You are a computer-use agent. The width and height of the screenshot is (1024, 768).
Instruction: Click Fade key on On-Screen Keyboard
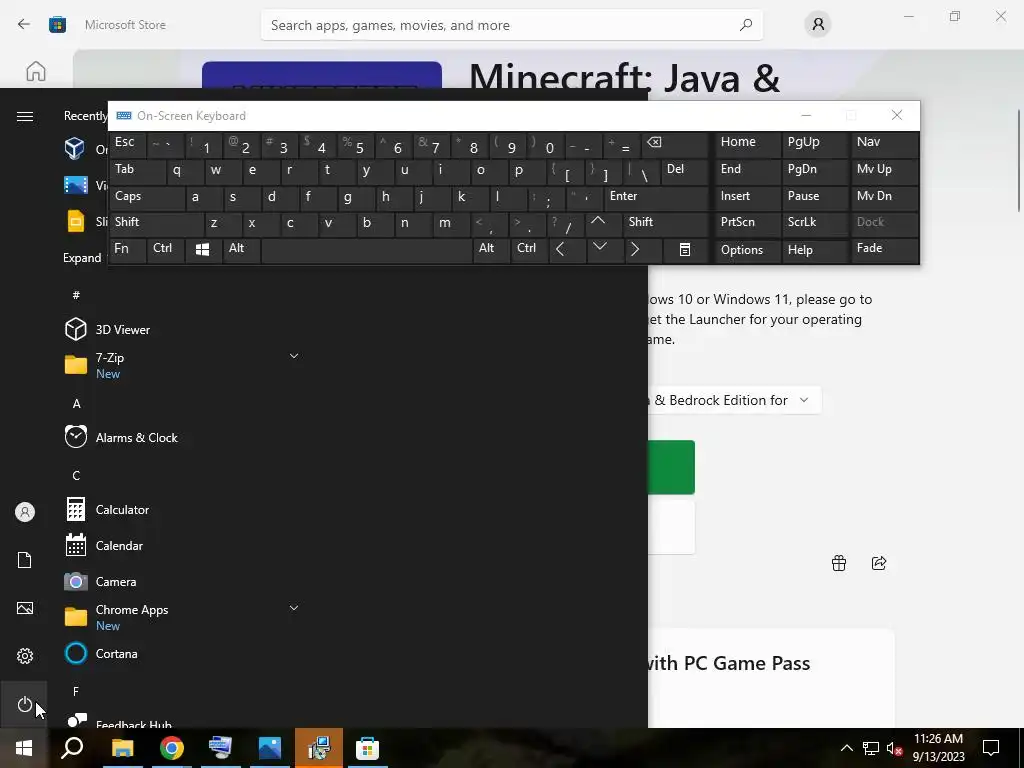click(x=884, y=249)
